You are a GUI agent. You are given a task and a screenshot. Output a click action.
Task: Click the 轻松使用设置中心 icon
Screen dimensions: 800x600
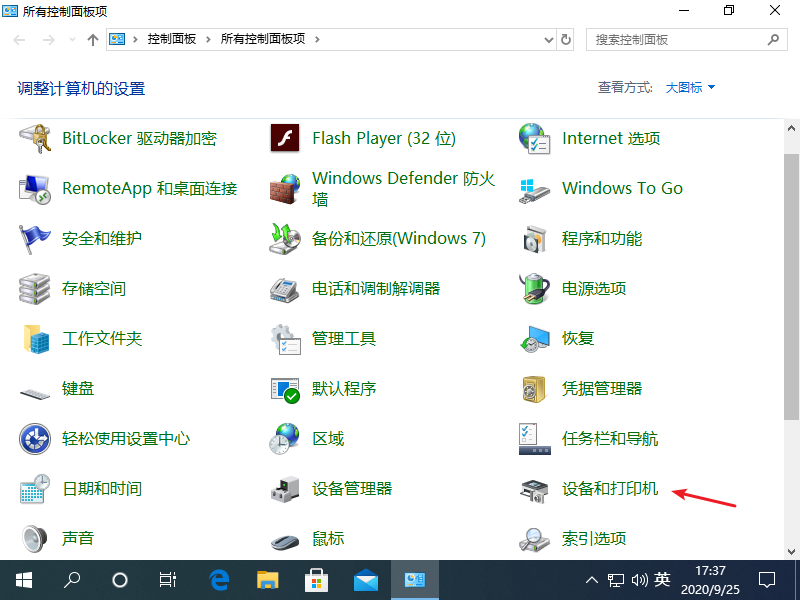coord(35,439)
